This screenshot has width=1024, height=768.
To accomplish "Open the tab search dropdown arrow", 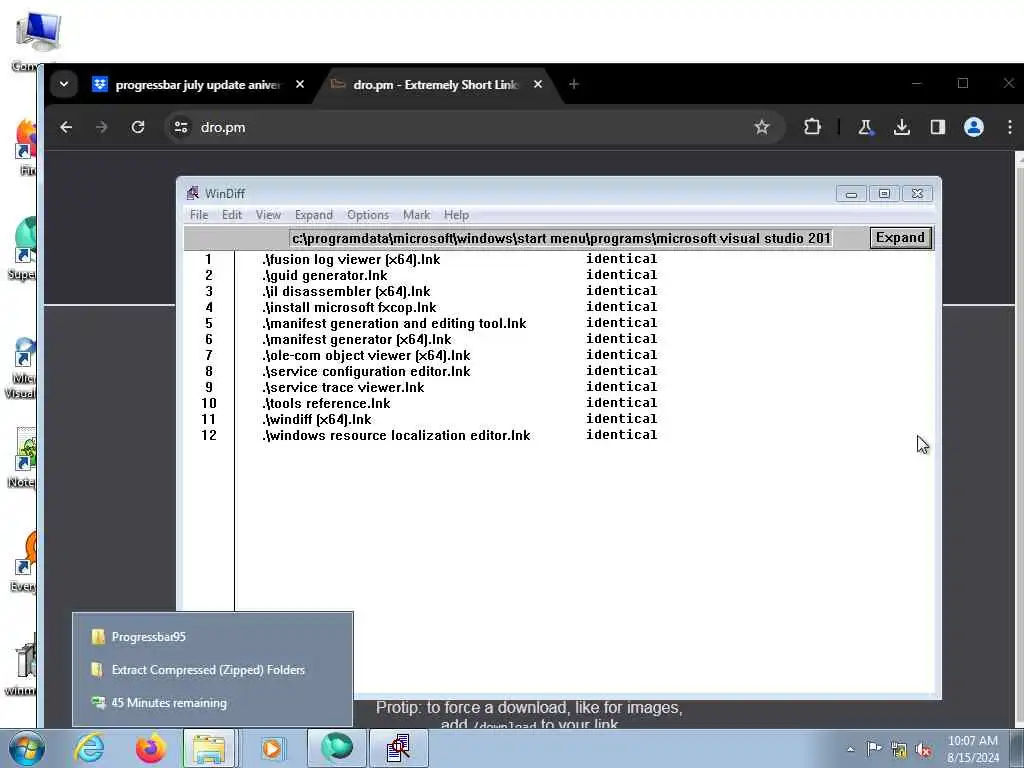I will [x=64, y=84].
